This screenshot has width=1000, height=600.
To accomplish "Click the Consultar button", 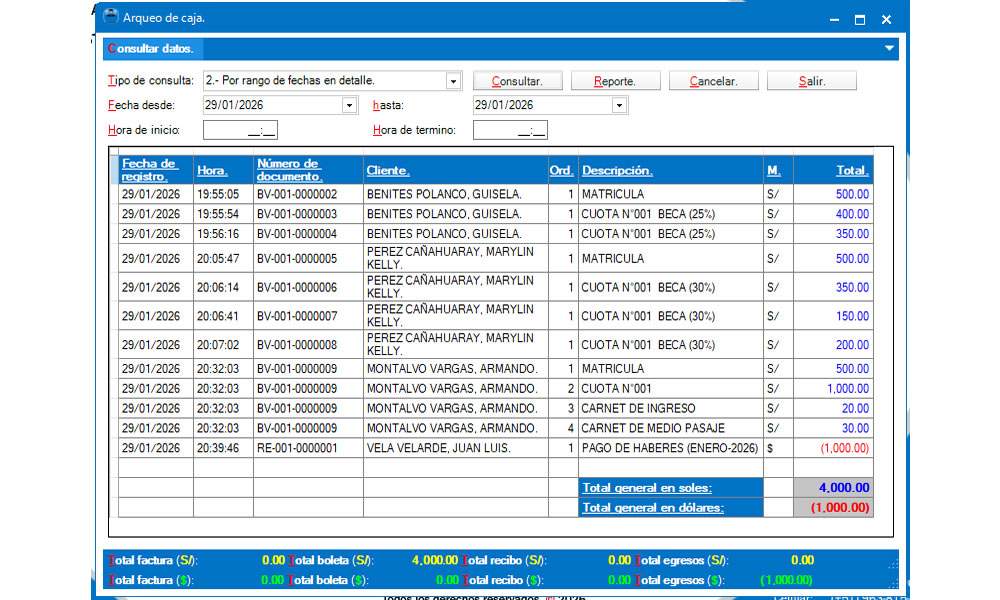I will click(x=517, y=81).
